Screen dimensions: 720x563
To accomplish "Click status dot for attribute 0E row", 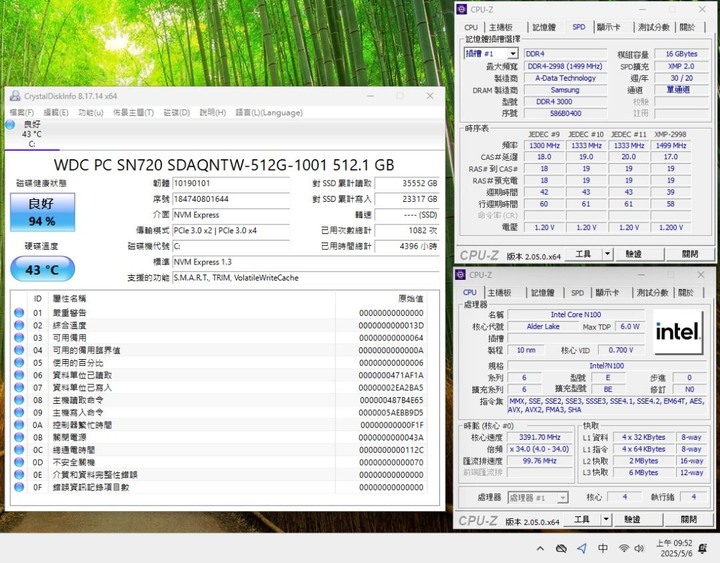I will 19,474.
